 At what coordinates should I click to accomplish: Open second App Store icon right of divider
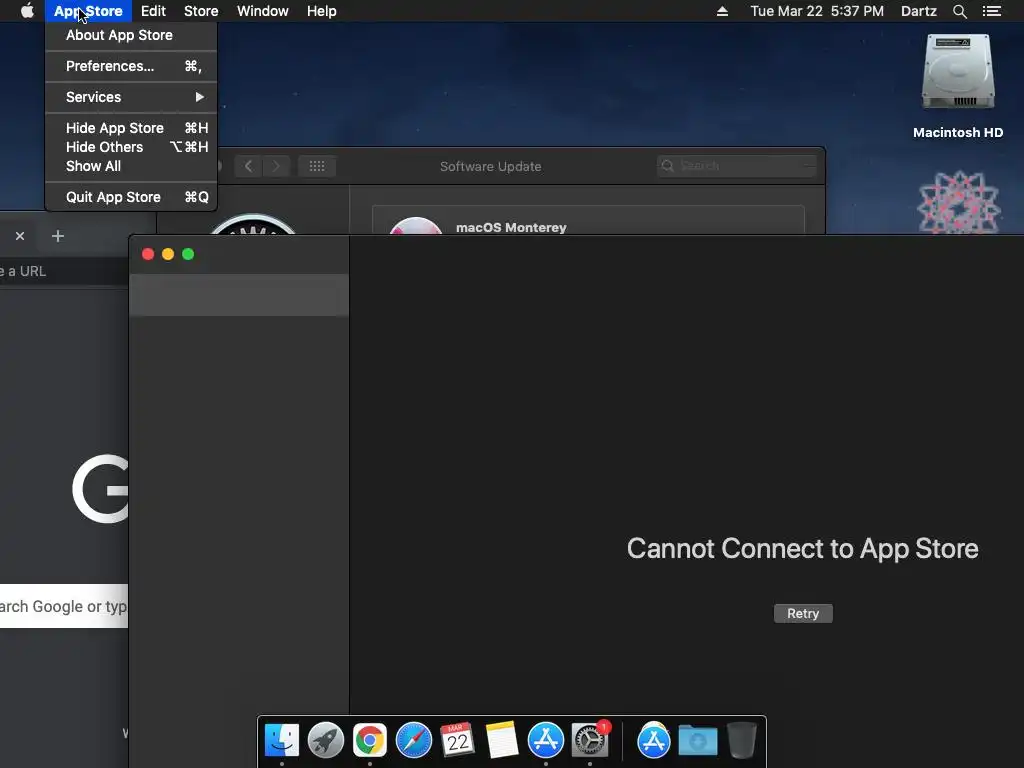pos(654,740)
